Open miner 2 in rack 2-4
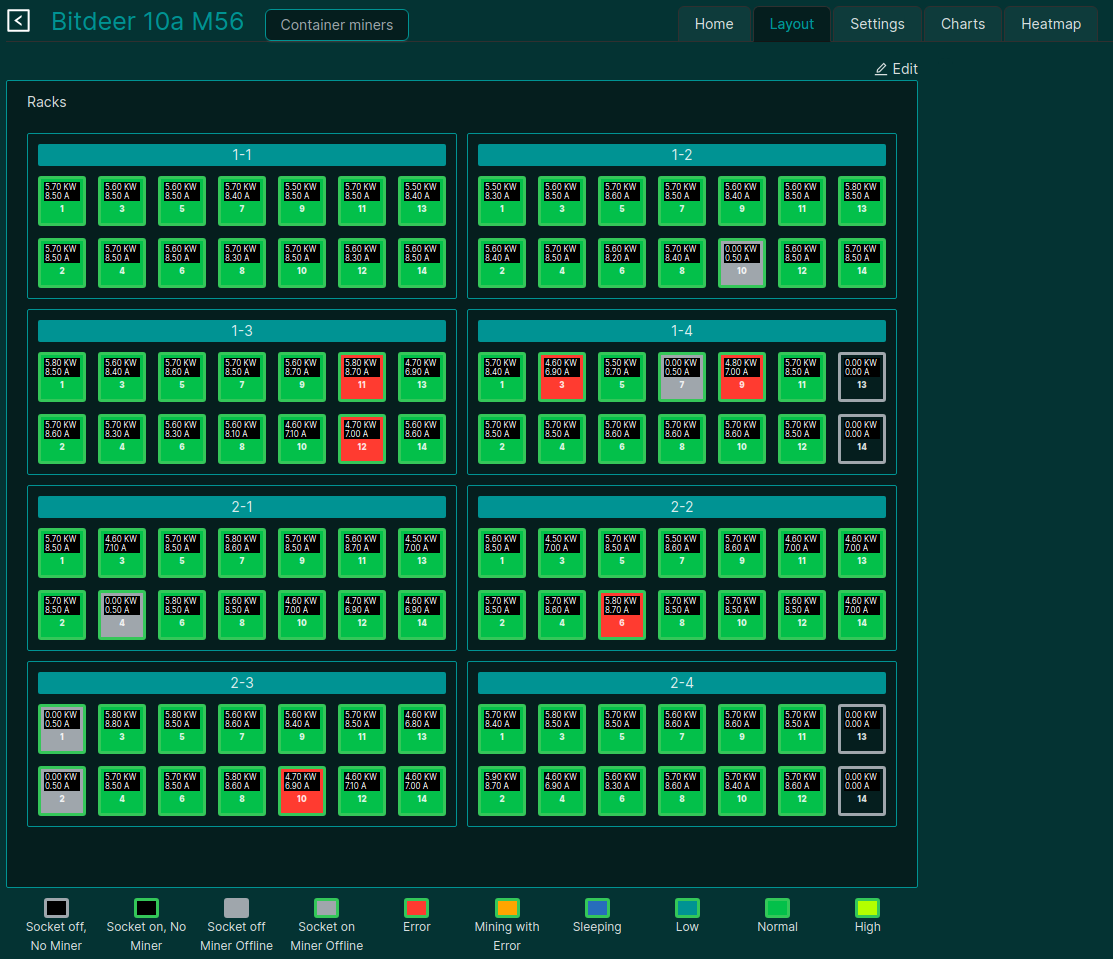 [502, 791]
